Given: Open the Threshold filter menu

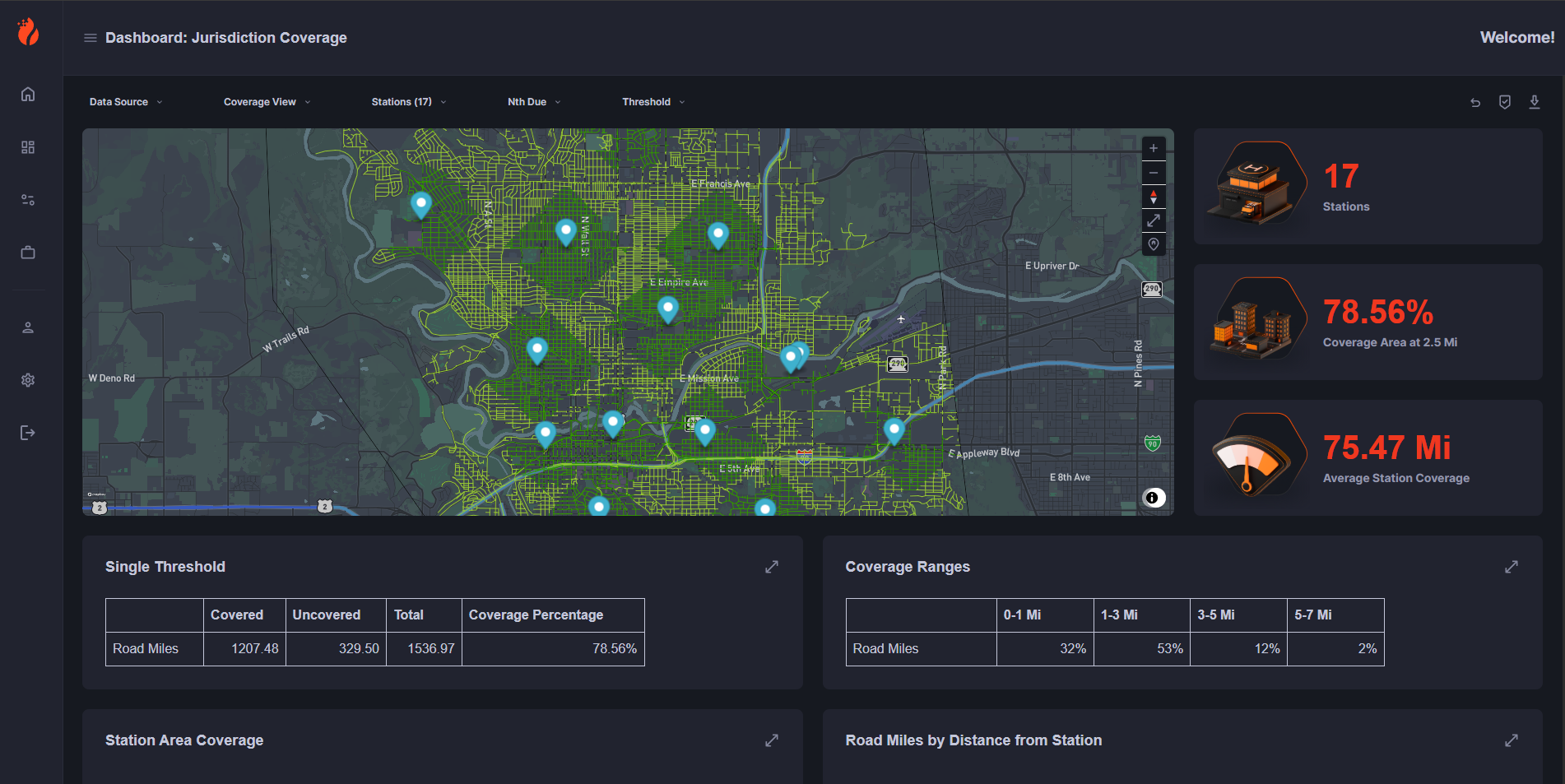Looking at the screenshot, I should (x=653, y=102).
